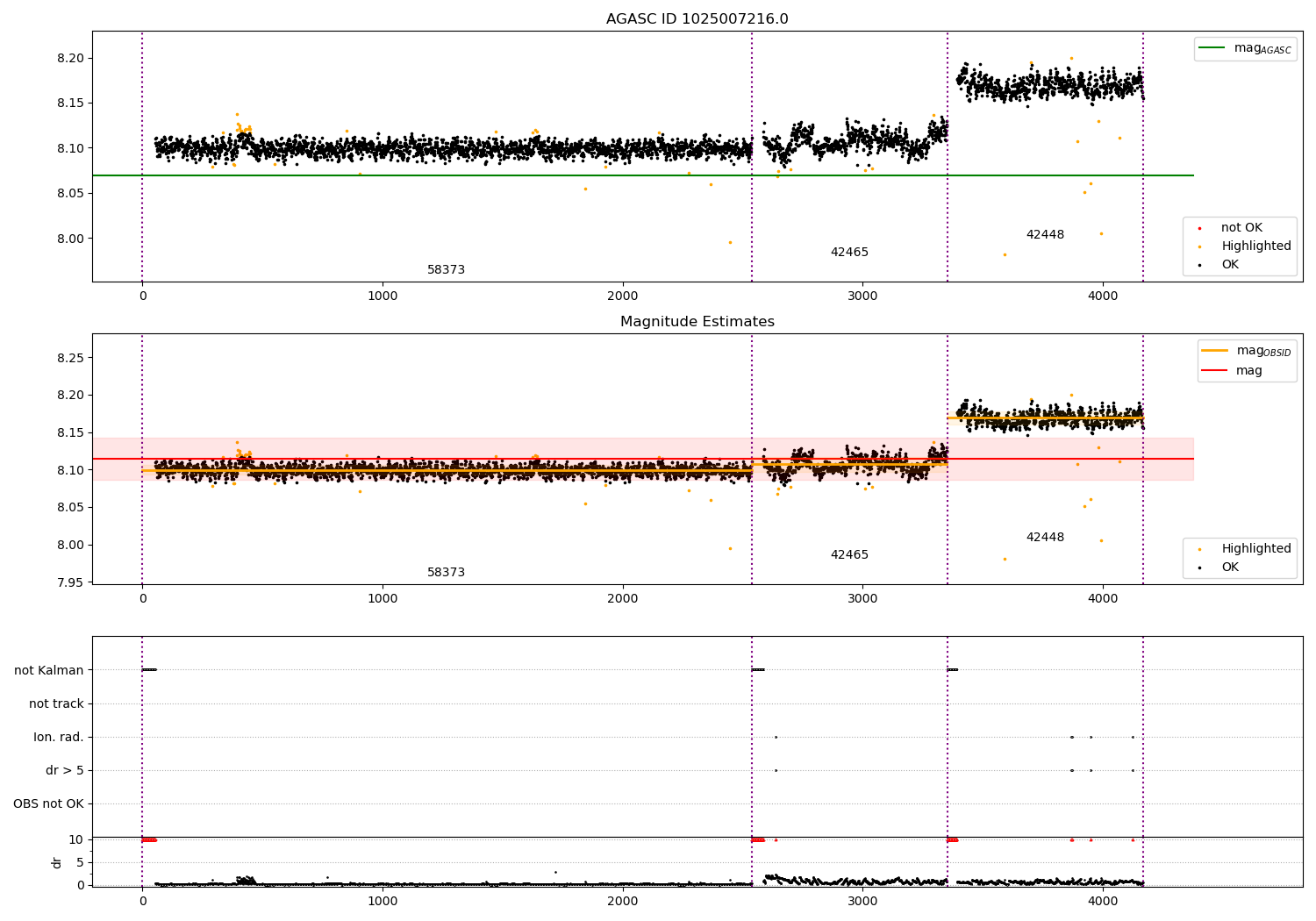Click the "7.95" y-tick in the middle plot
1316x921 pixels.
coord(70,582)
